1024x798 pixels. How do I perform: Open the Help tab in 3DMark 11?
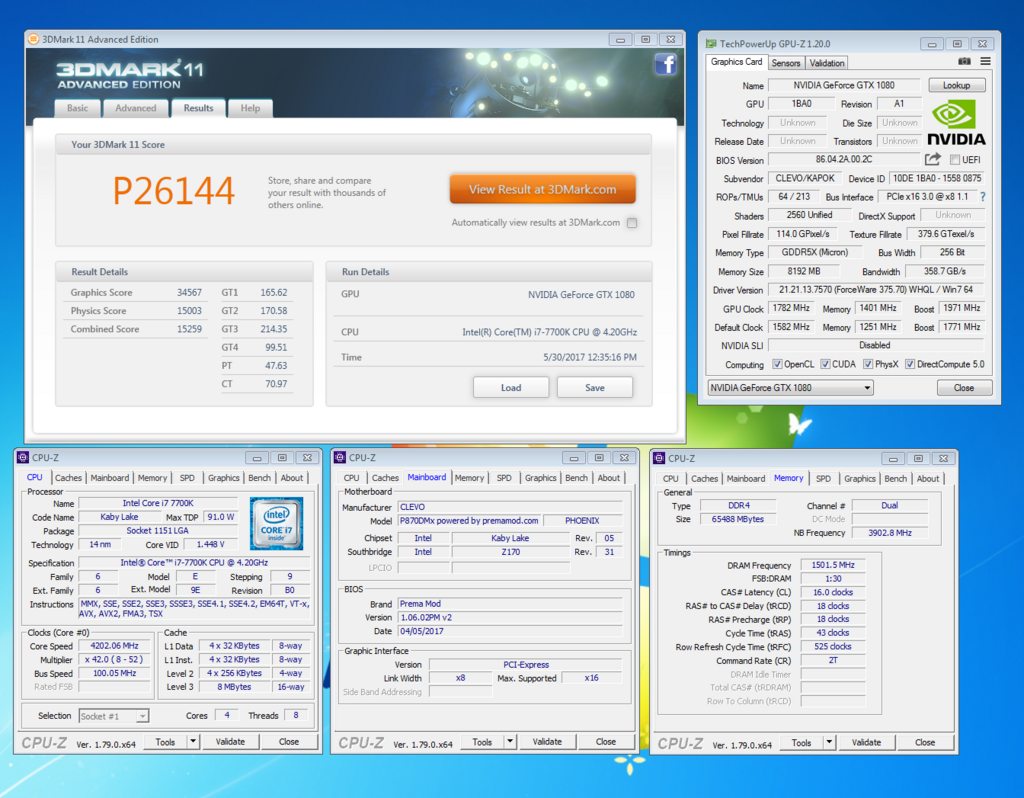[x=250, y=108]
